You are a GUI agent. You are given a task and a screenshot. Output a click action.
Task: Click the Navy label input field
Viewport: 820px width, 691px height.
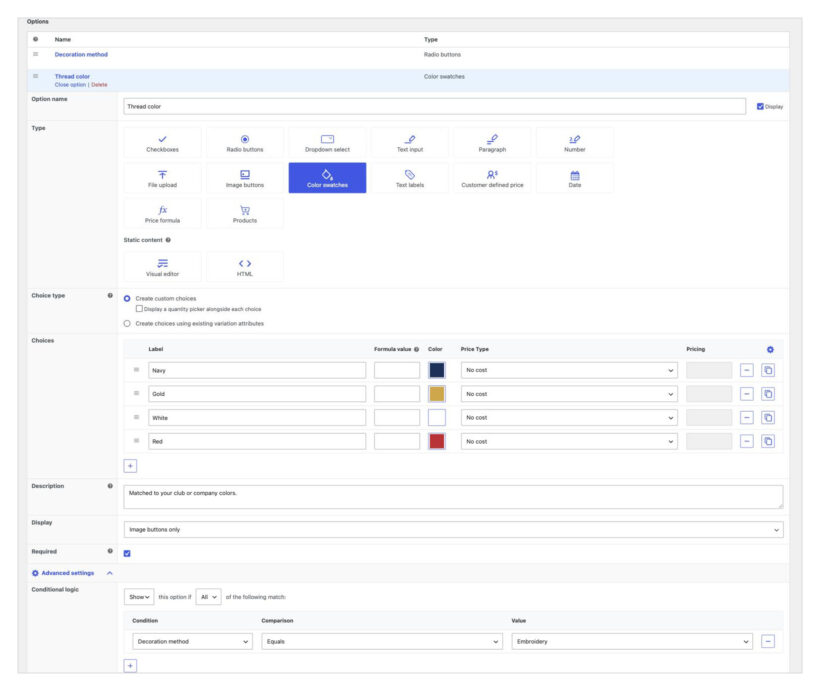click(257, 370)
